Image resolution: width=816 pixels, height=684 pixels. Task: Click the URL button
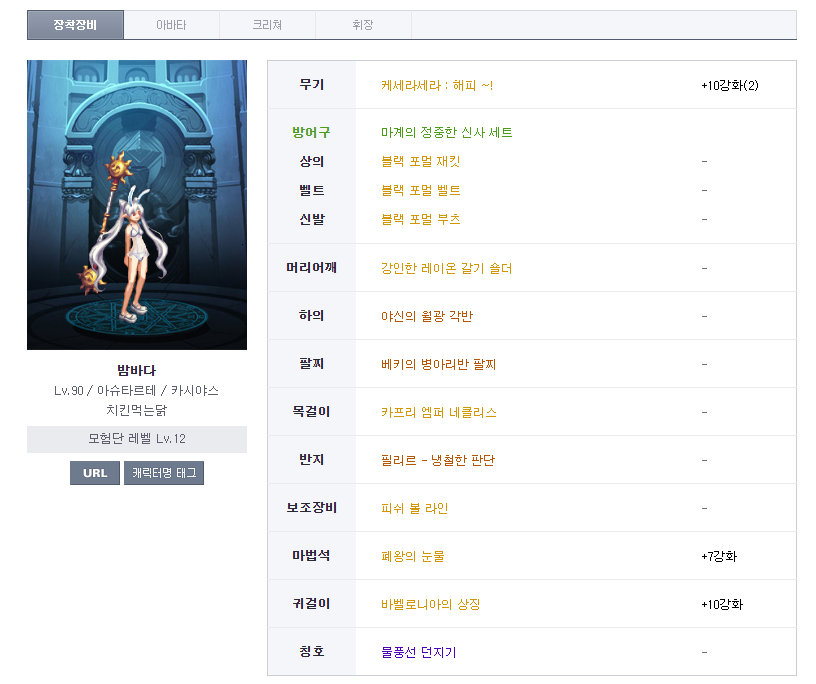point(95,473)
